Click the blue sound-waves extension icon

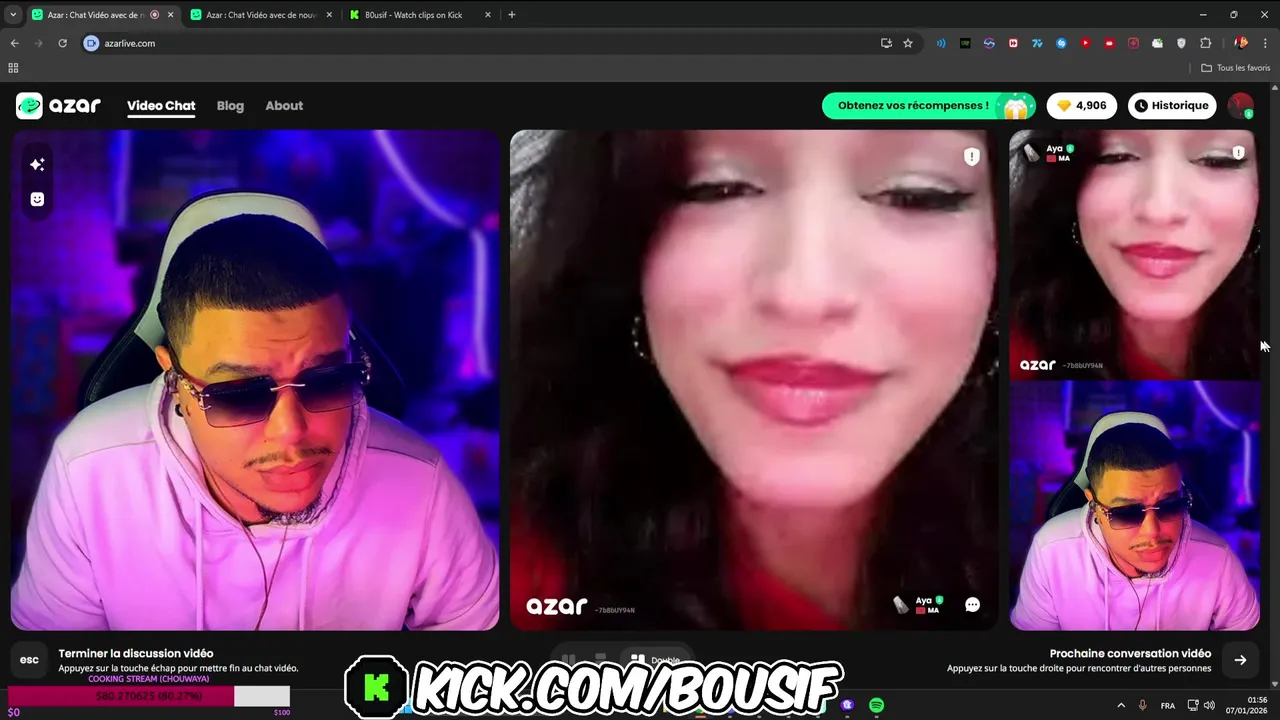tap(941, 43)
